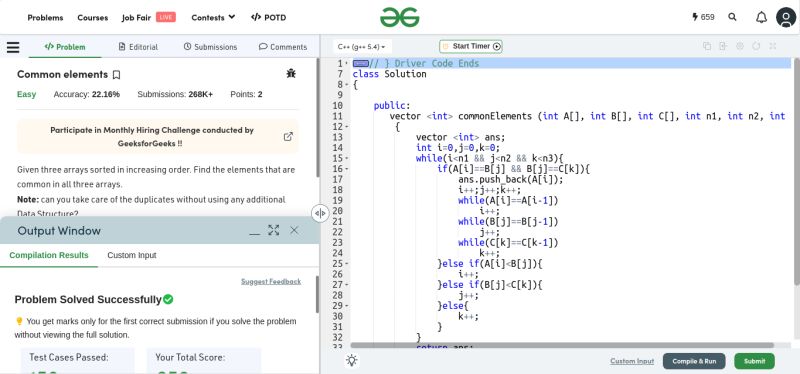Click 'Points: 2' text
800x374 pixels.
point(246,94)
